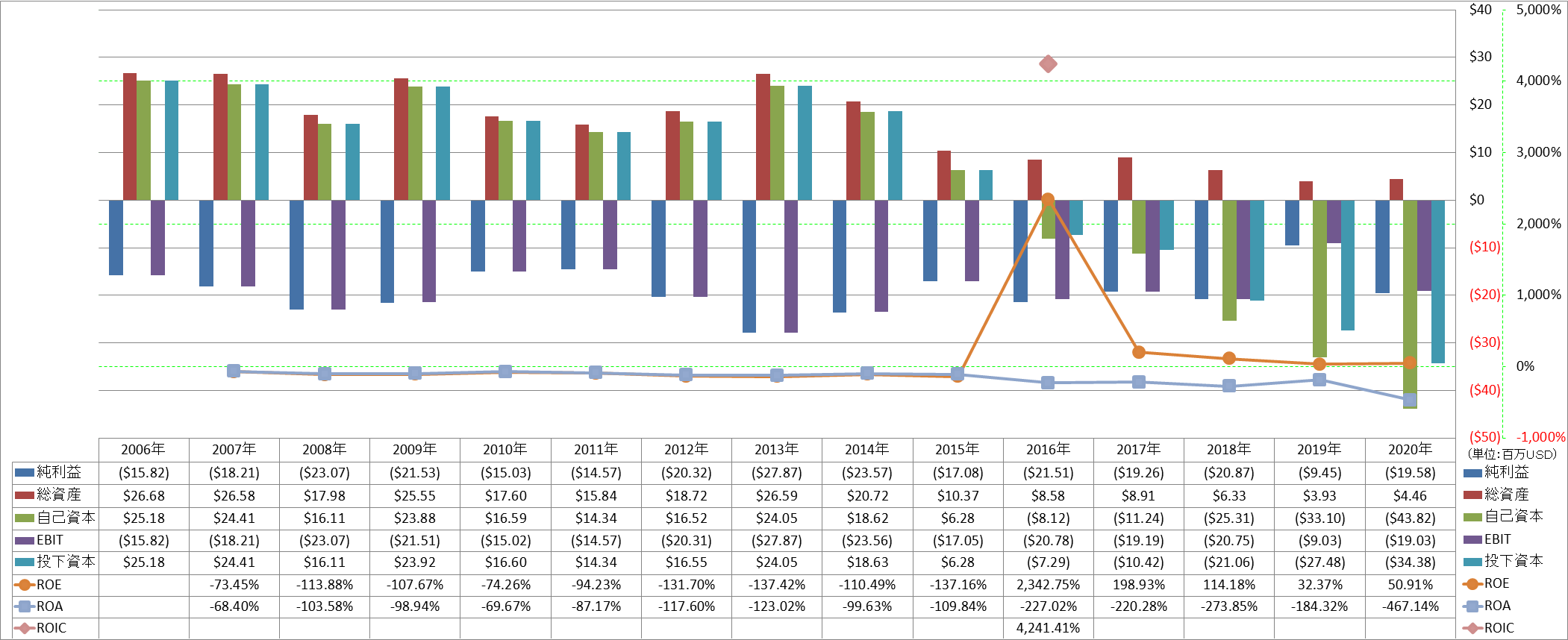Click the 0% secondary axis label

[x=1525, y=366]
